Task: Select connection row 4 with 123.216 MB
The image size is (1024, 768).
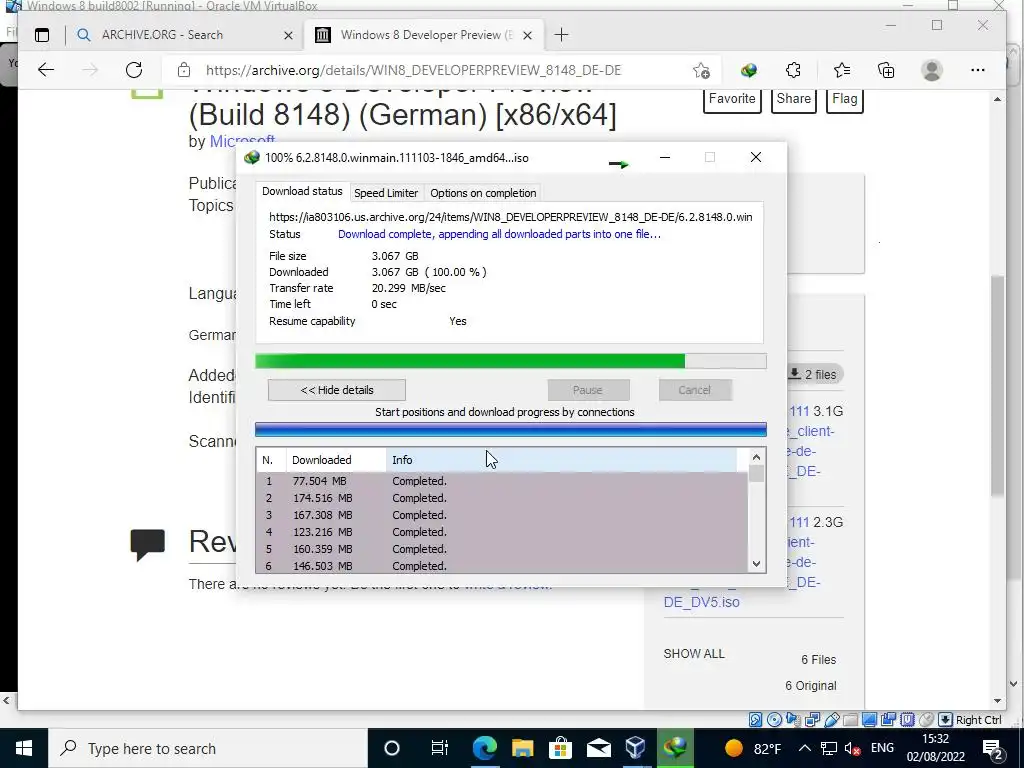Action: click(502, 532)
